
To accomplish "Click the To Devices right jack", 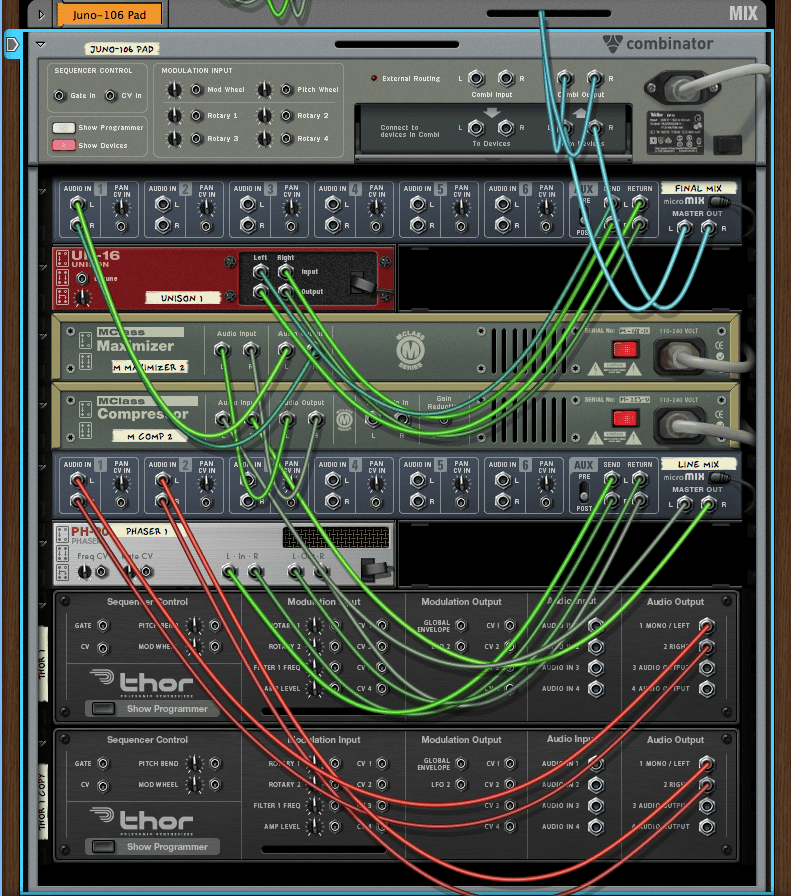I will [x=506, y=127].
